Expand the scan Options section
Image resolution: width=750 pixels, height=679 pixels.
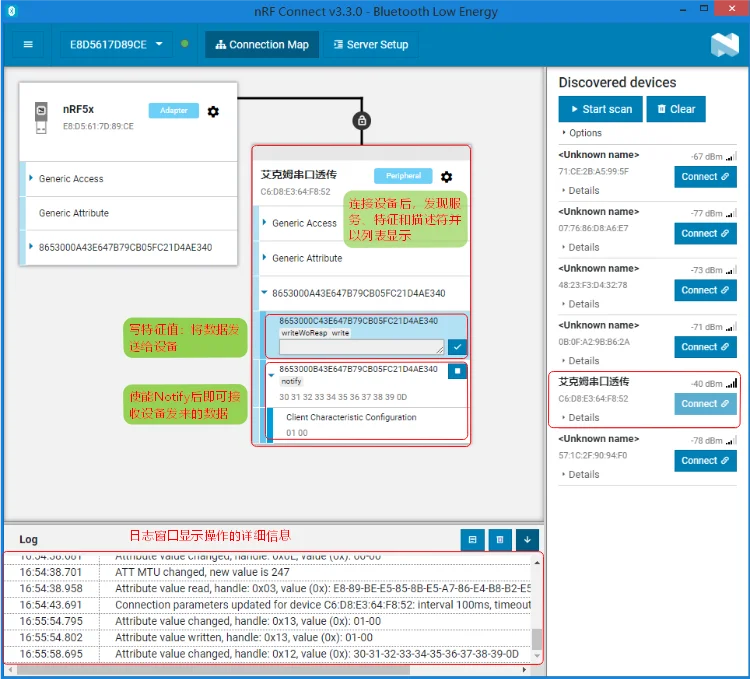point(582,133)
